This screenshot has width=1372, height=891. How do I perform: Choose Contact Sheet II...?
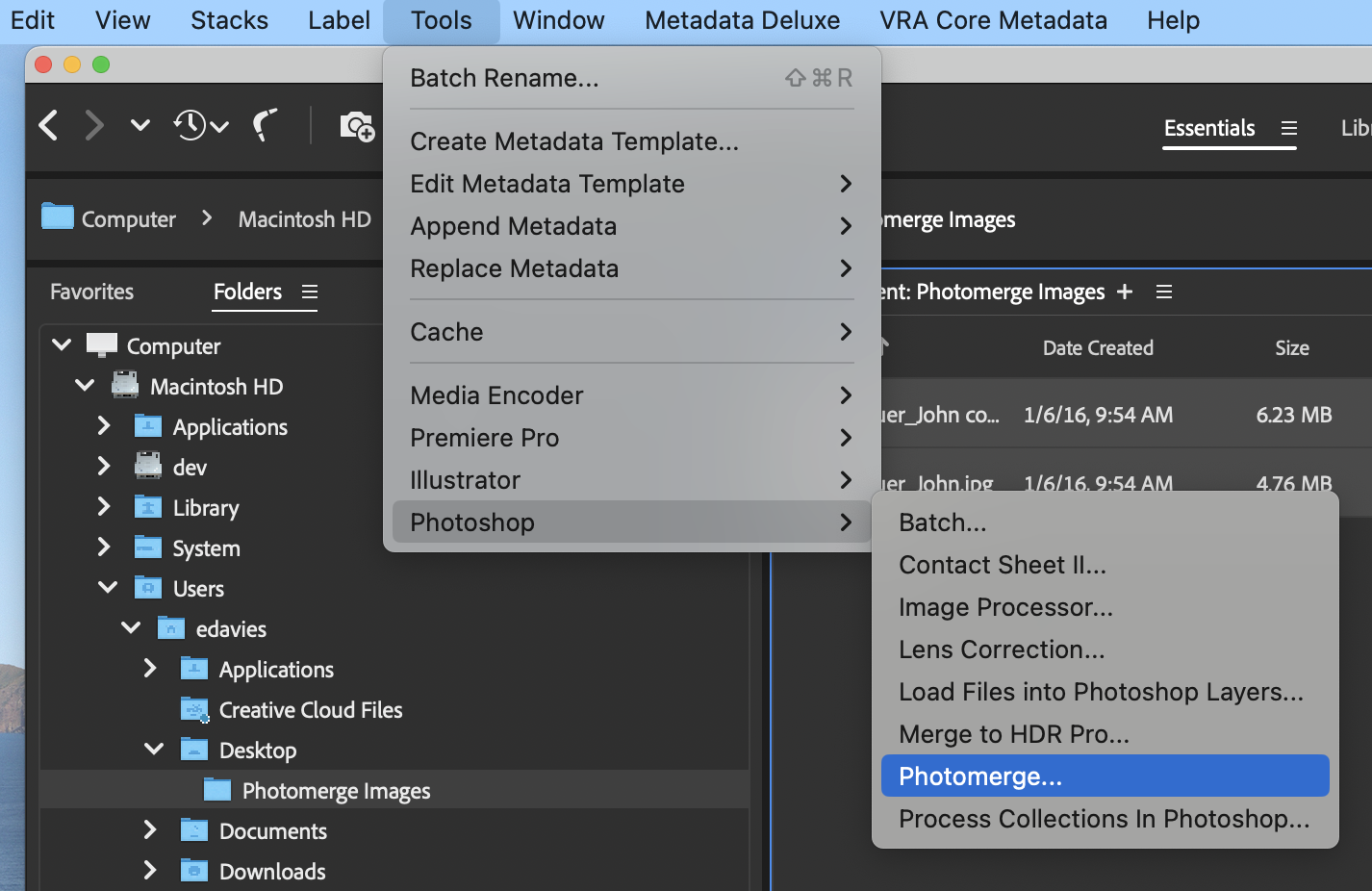tap(1105, 565)
